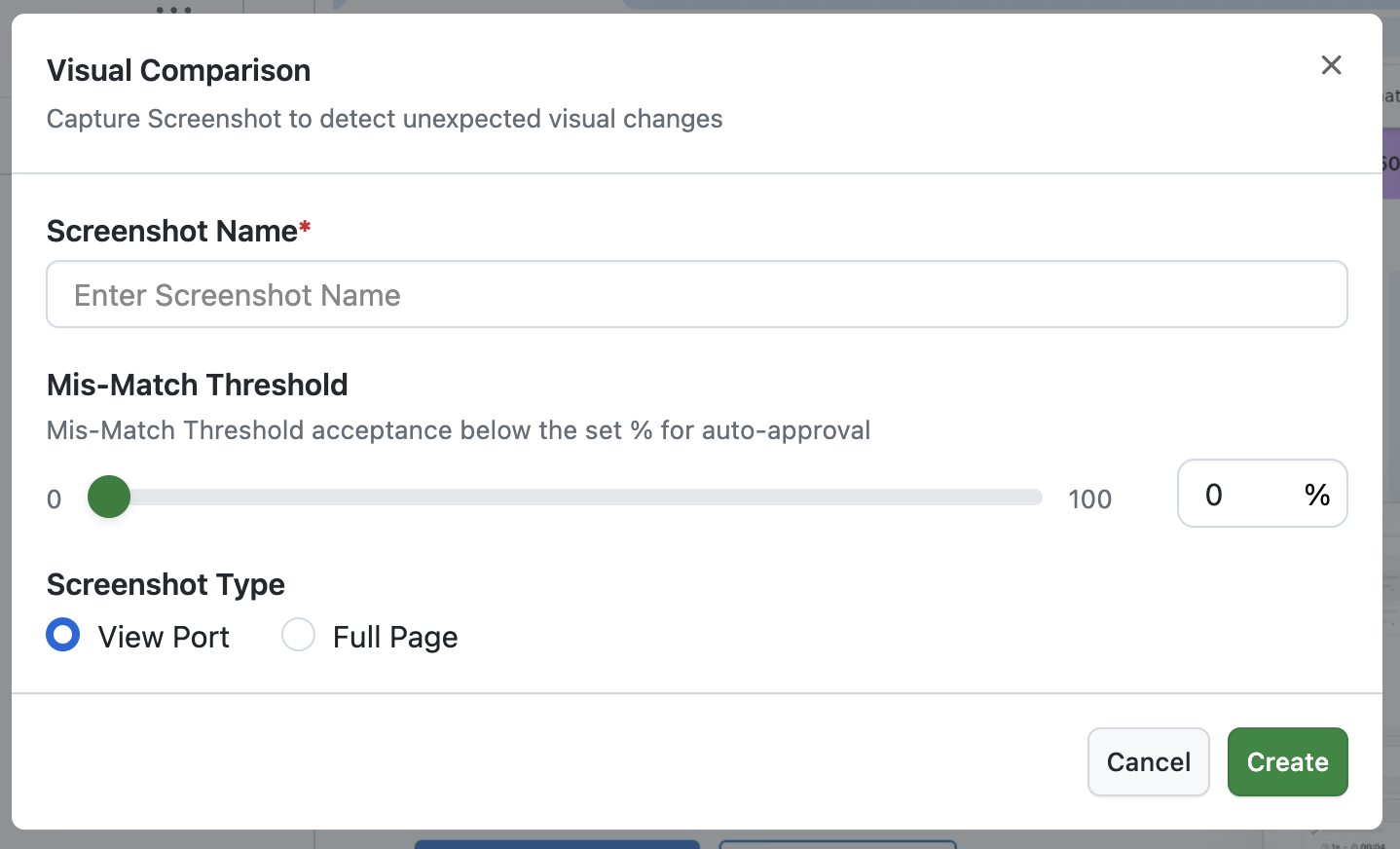The width and height of the screenshot is (1400, 849).
Task: Click the Create button
Action: point(1287,761)
